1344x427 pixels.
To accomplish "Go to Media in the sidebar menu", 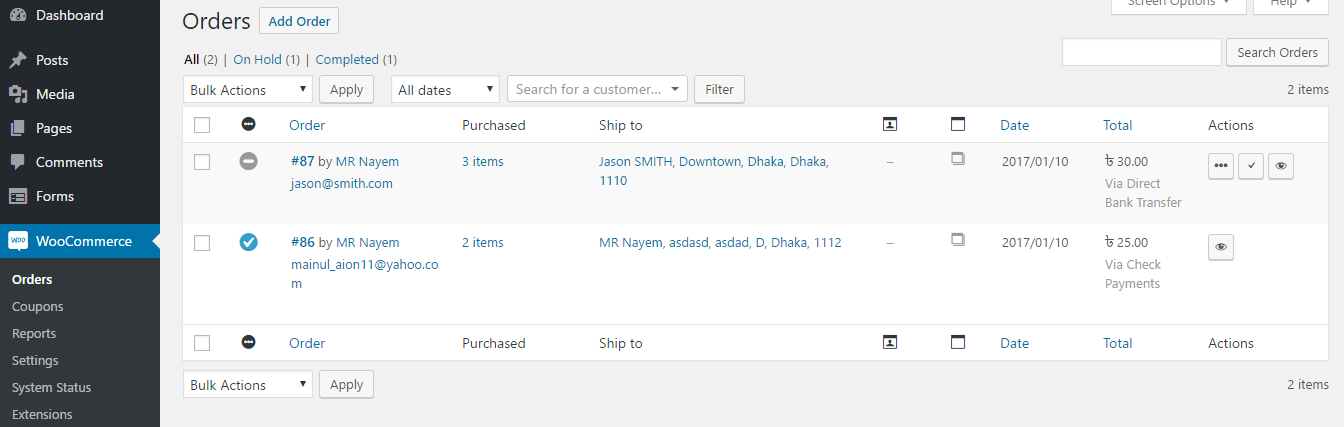I will pos(55,94).
